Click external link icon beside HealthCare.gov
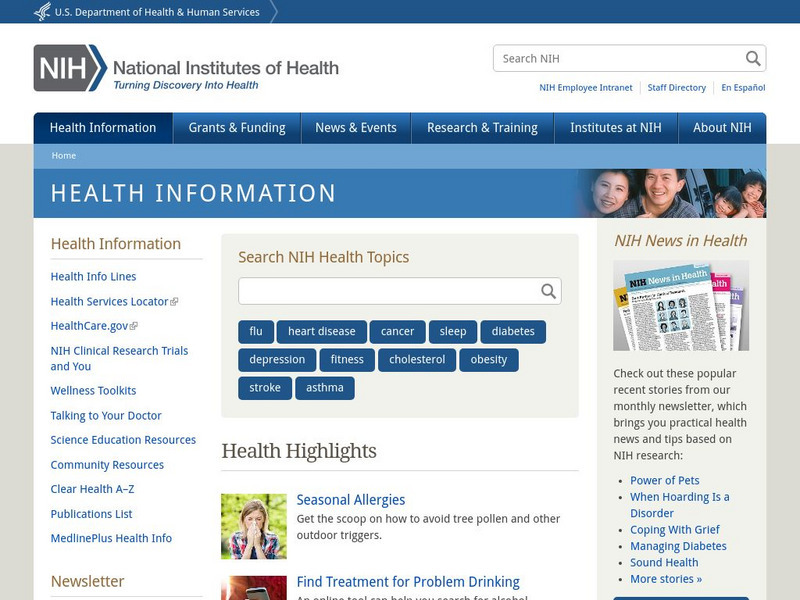 pos(134,326)
